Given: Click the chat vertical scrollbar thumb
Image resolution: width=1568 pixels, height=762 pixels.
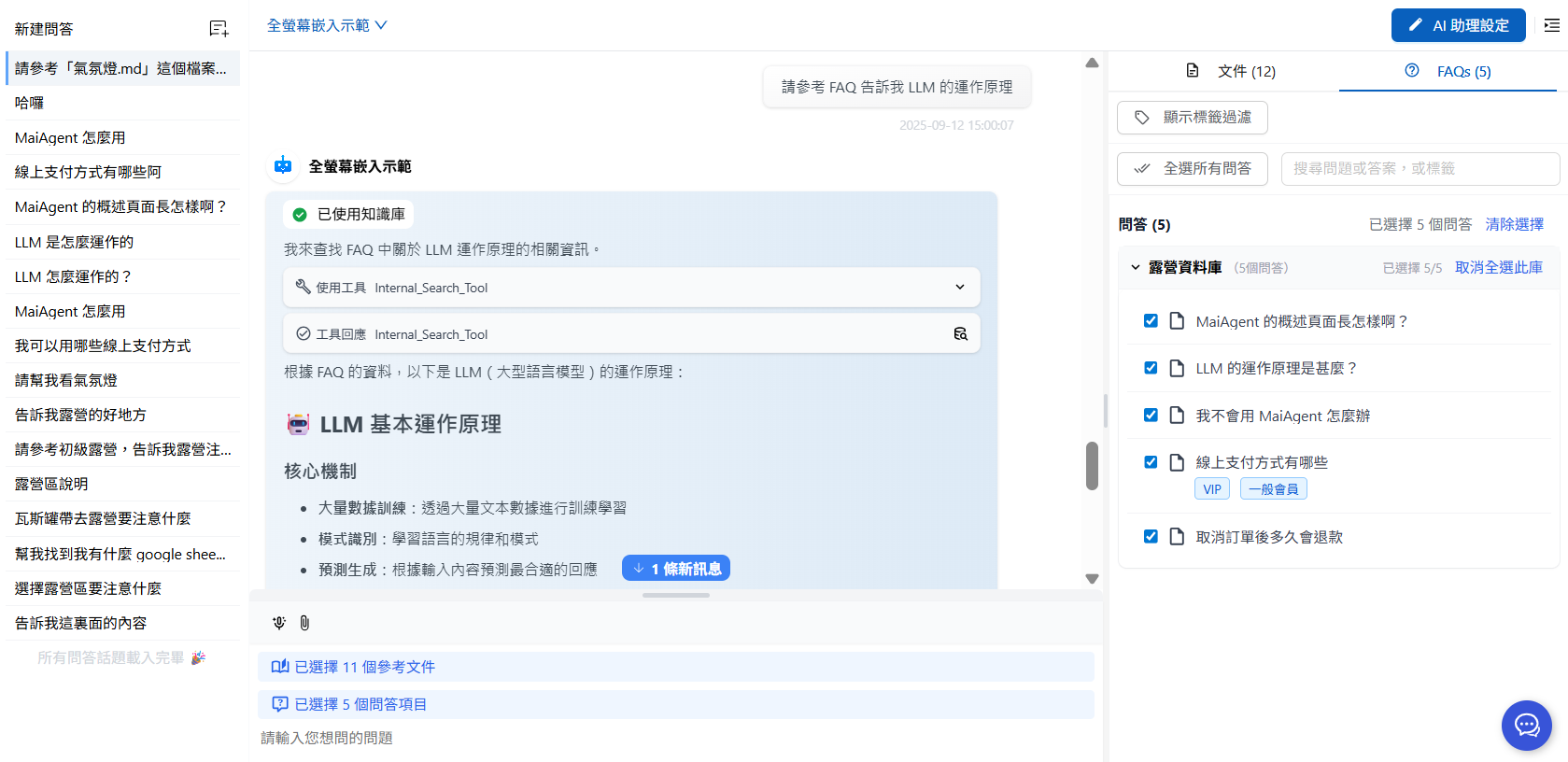Looking at the screenshot, I should 1092,466.
